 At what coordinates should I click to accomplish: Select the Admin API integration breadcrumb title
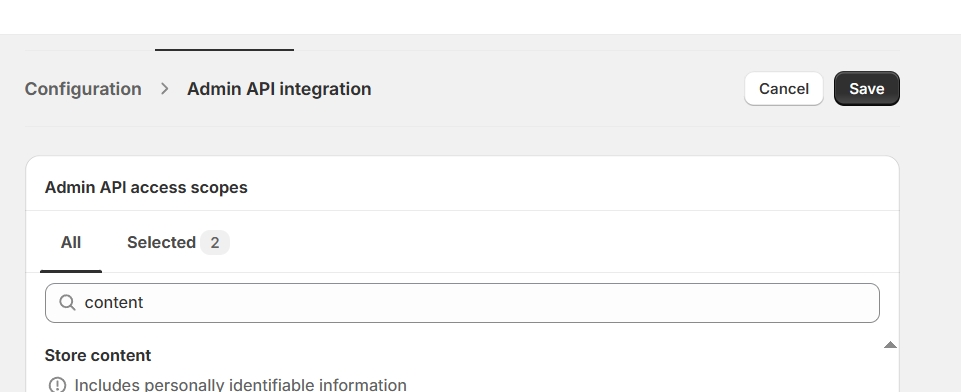pyautogui.click(x=279, y=89)
